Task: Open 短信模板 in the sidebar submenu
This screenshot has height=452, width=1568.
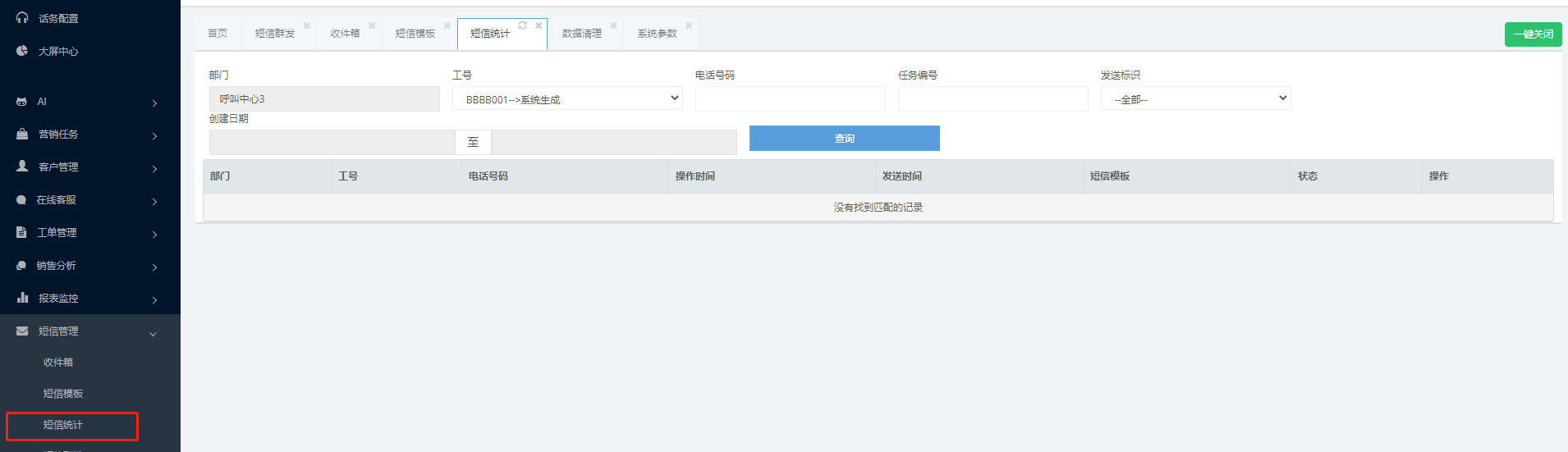Action: (x=63, y=394)
